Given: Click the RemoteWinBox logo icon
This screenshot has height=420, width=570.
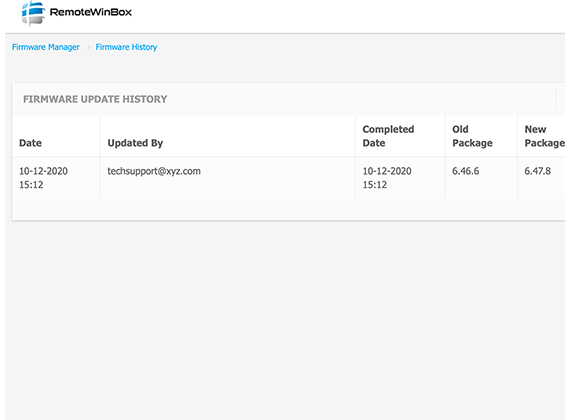Looking at the screenshot, I should [33, 13].
